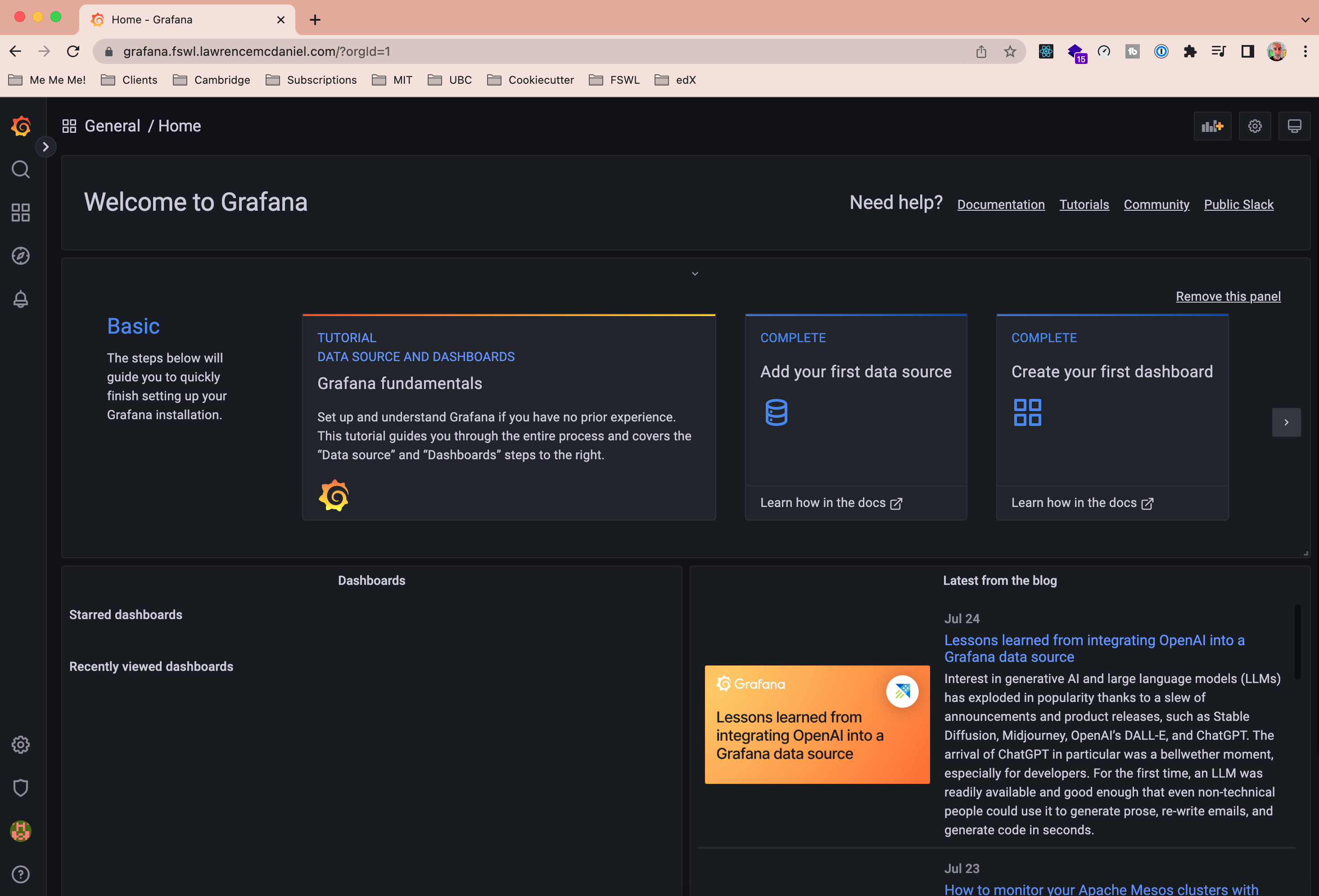Click Learn how in docs under data source
Screen dimensions: 1319x896
831,503
